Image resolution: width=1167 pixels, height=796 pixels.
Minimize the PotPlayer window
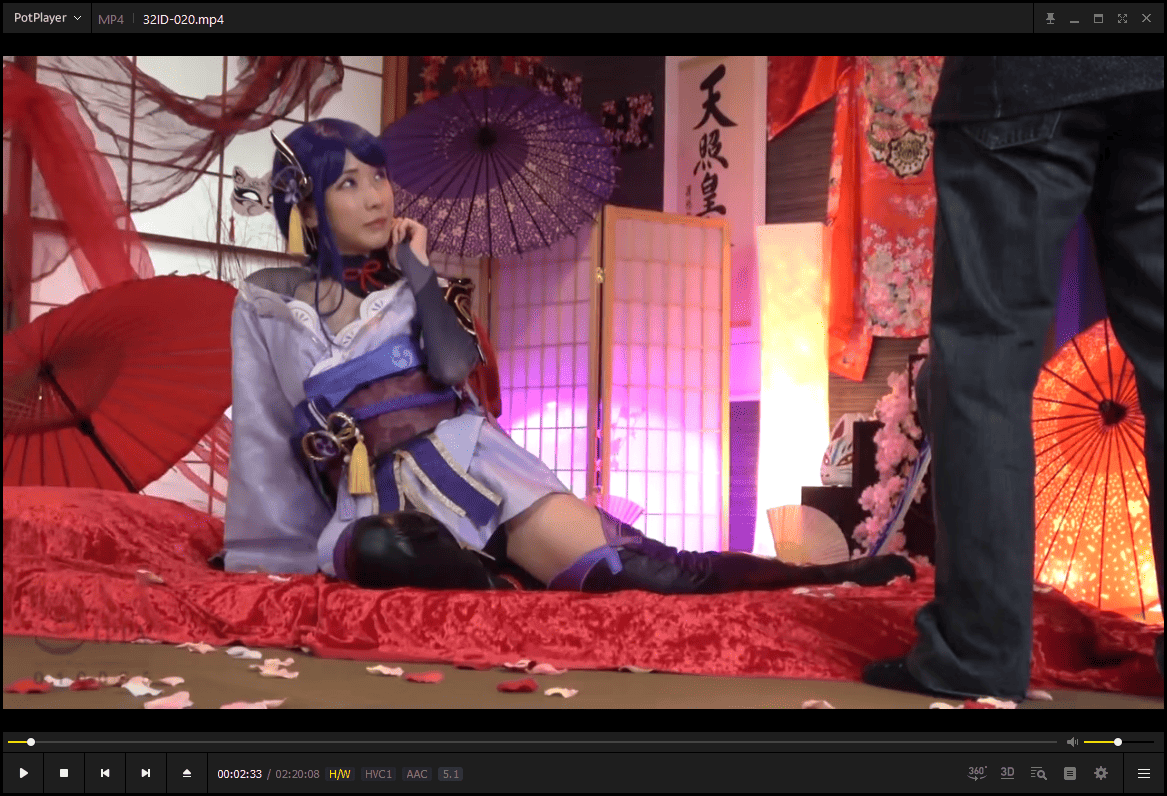(x=1074, y=19)
